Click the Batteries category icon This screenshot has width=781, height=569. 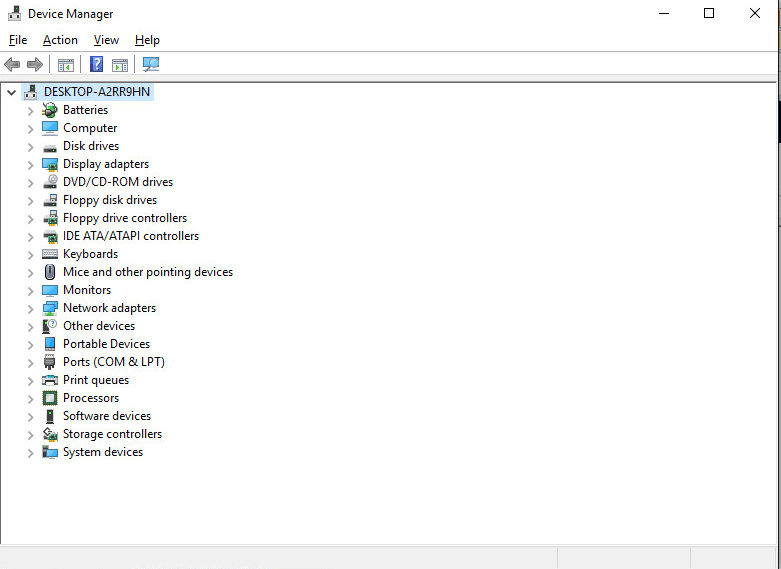click(50, 110)
